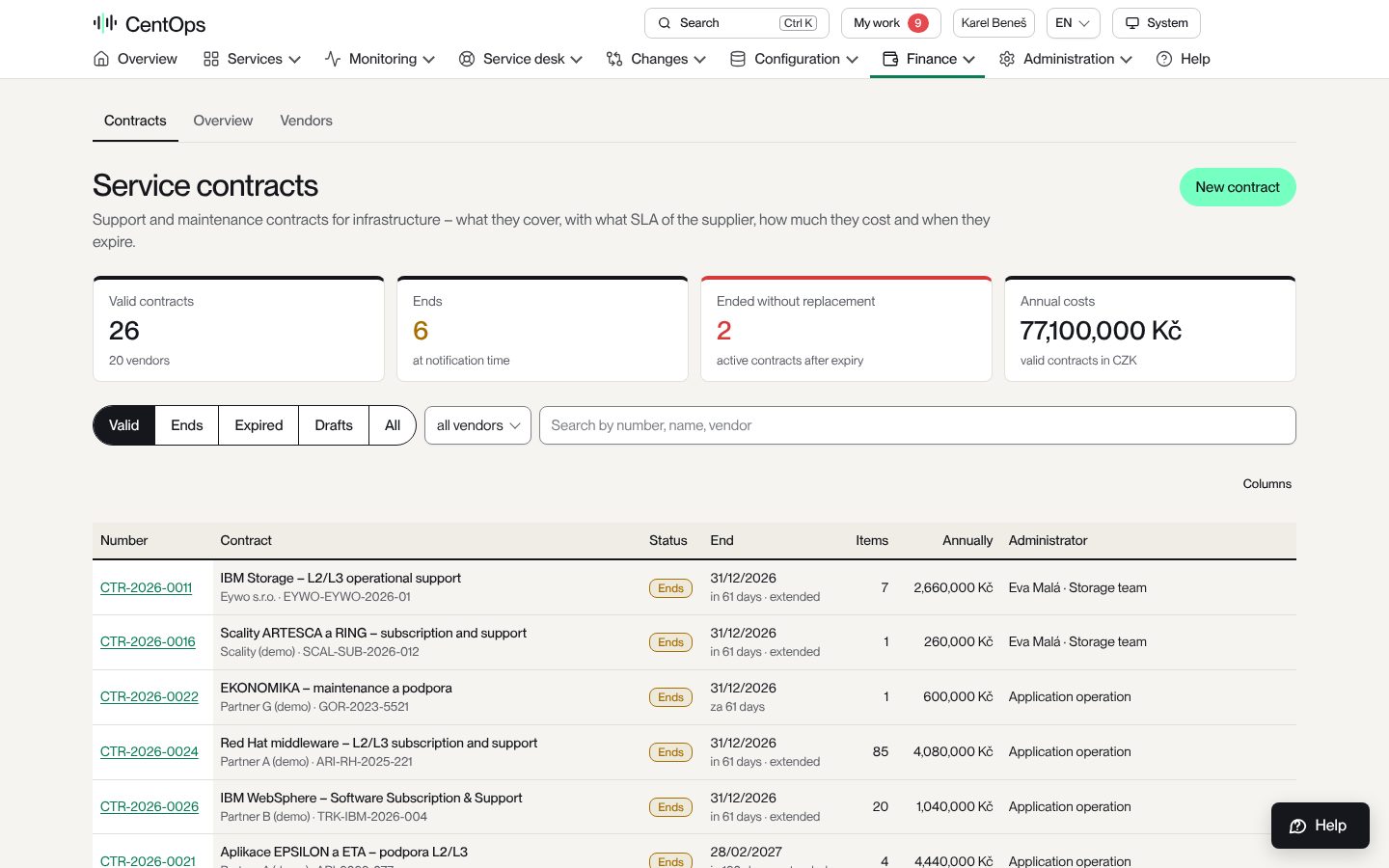1389x868 pixels.
Task: Open the all vendors filter dropdown
Action: tap(477, 425)
